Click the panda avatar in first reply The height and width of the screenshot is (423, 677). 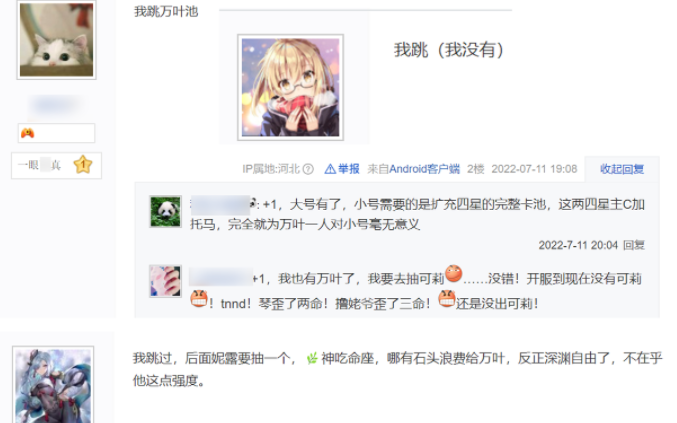(x=165, y=211)
